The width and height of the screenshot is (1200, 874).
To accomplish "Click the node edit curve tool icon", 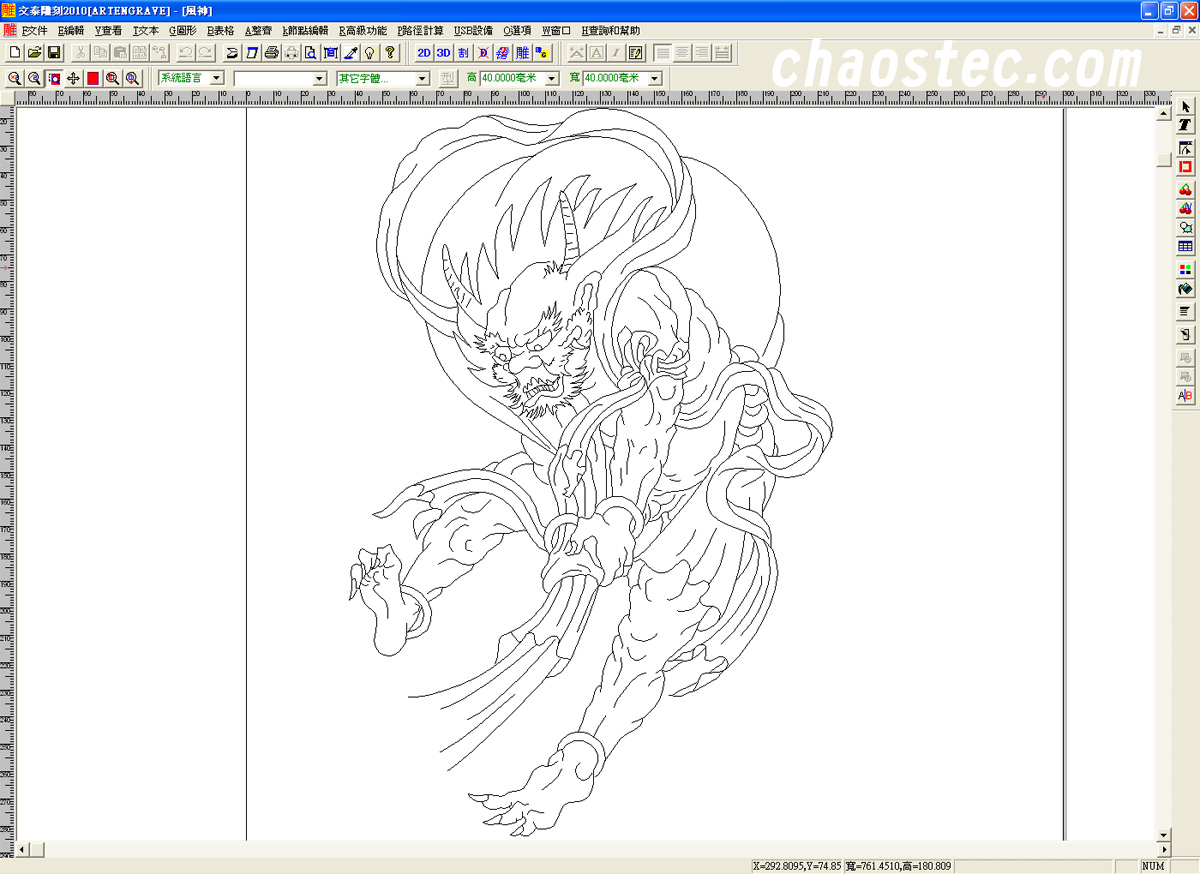I will pyautogui.click(x=1186, y=147).
